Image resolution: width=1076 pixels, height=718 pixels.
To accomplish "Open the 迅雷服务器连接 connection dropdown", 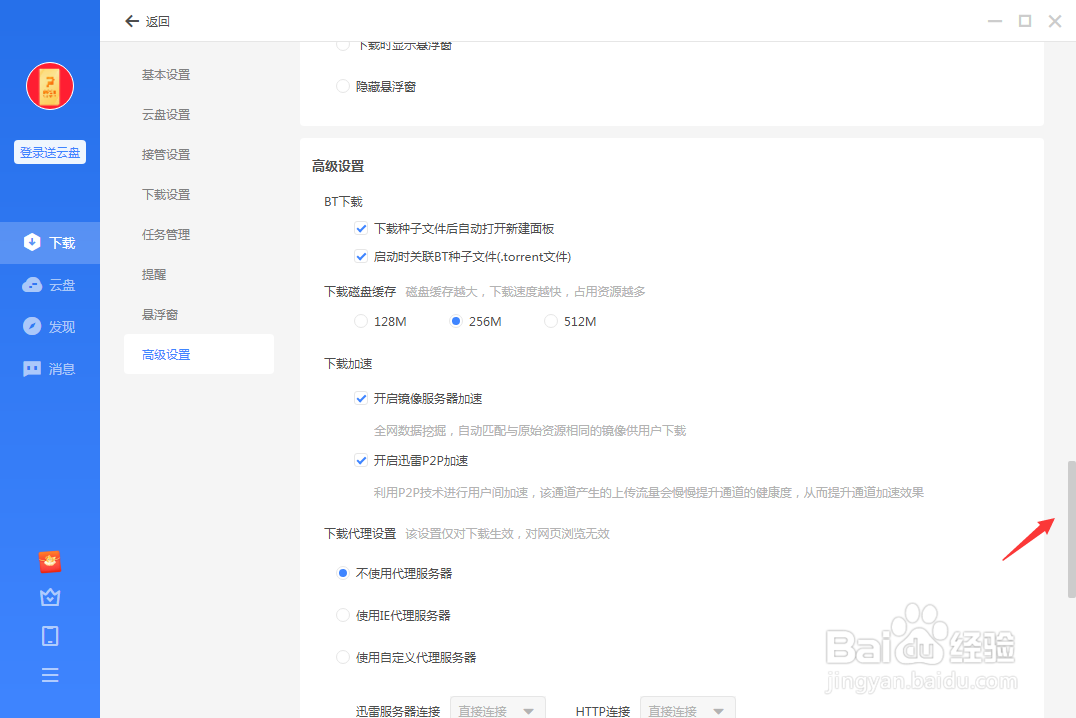I will (x=497, y=708).
